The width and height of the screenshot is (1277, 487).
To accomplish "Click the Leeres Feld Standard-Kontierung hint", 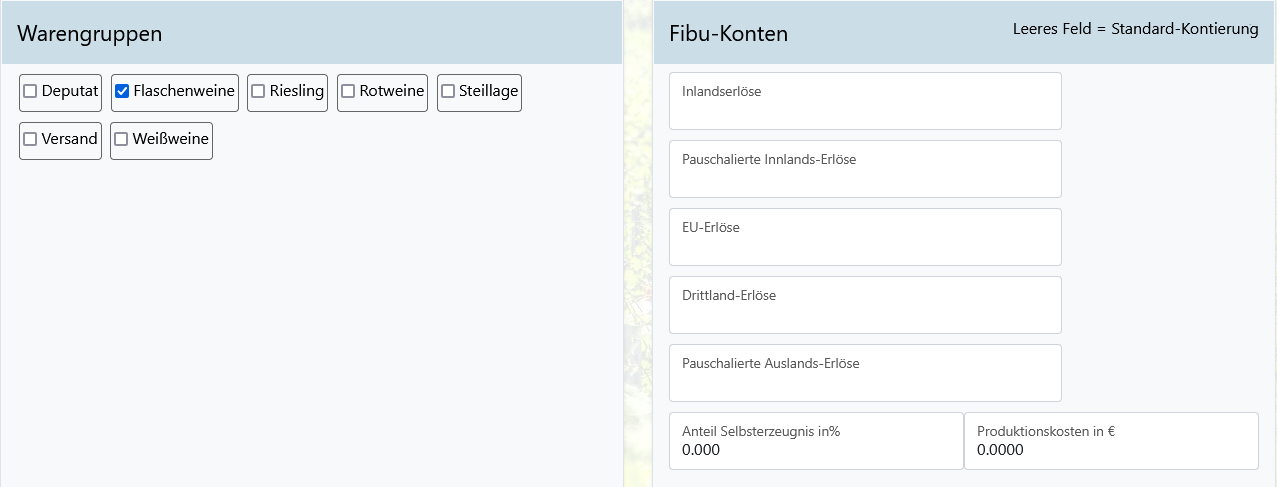I will coord(1135,29).
